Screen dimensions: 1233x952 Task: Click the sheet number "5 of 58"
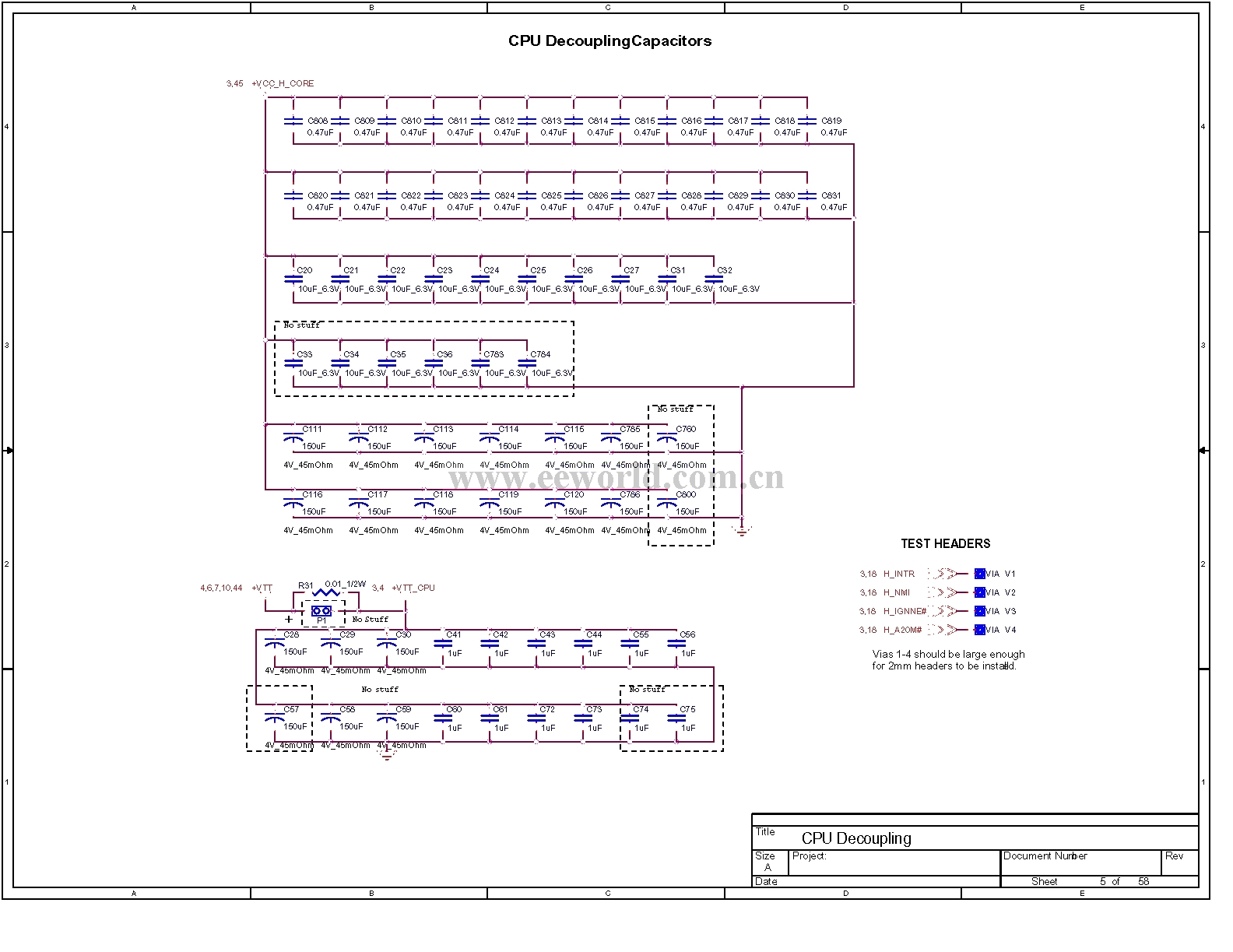point(1125,881)
